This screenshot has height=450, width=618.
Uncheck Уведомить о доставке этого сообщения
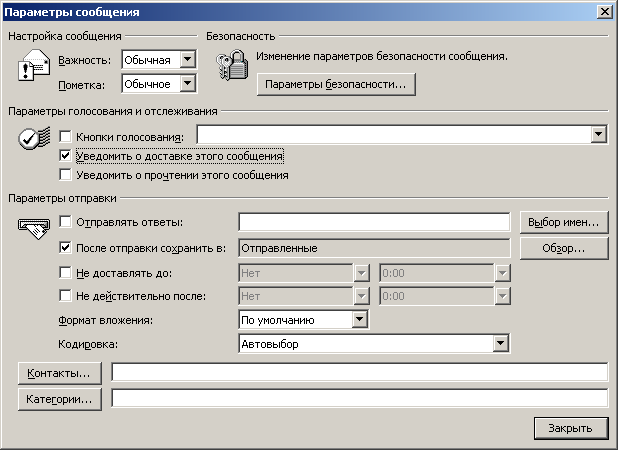pyautogui.click(x=65, y=156)
